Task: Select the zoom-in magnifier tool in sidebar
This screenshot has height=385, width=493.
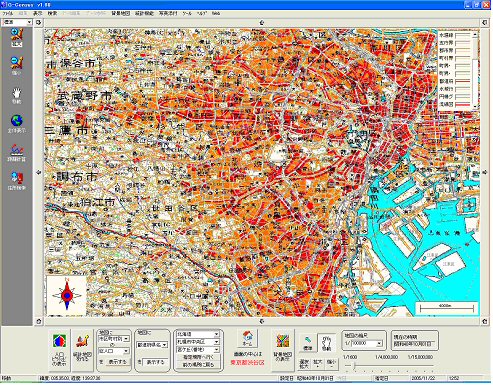Action: click(17, 37)
